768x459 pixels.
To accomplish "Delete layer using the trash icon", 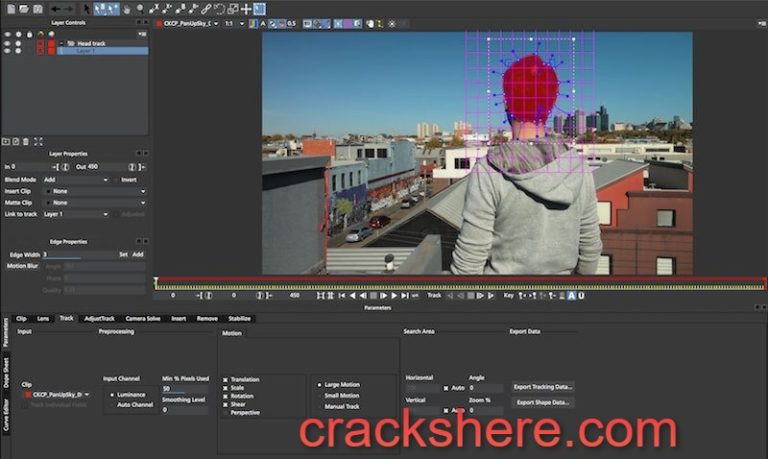I will point(27,141).
